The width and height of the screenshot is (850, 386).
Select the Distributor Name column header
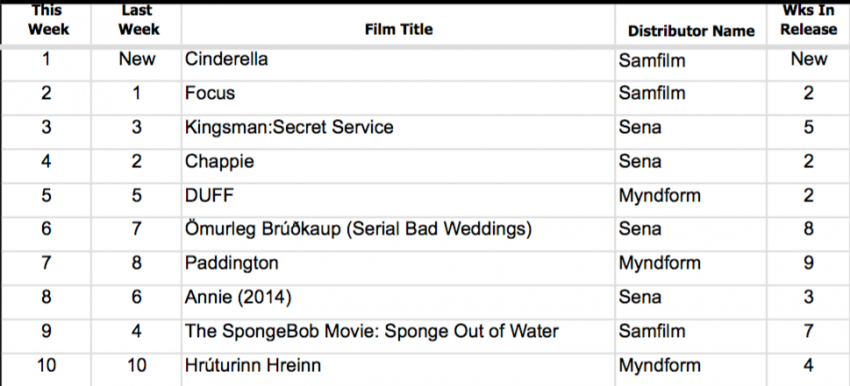[x=691, y=31]
